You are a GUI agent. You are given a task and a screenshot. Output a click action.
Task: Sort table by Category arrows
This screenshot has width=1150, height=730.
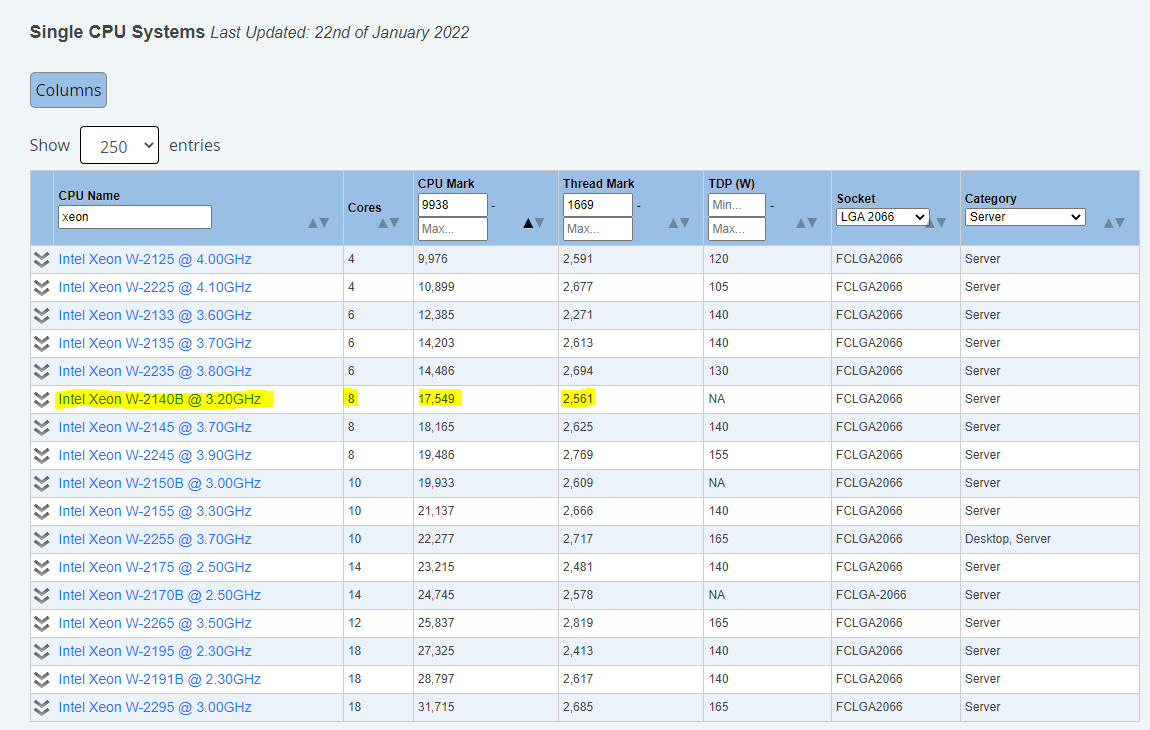(1114, 223)
